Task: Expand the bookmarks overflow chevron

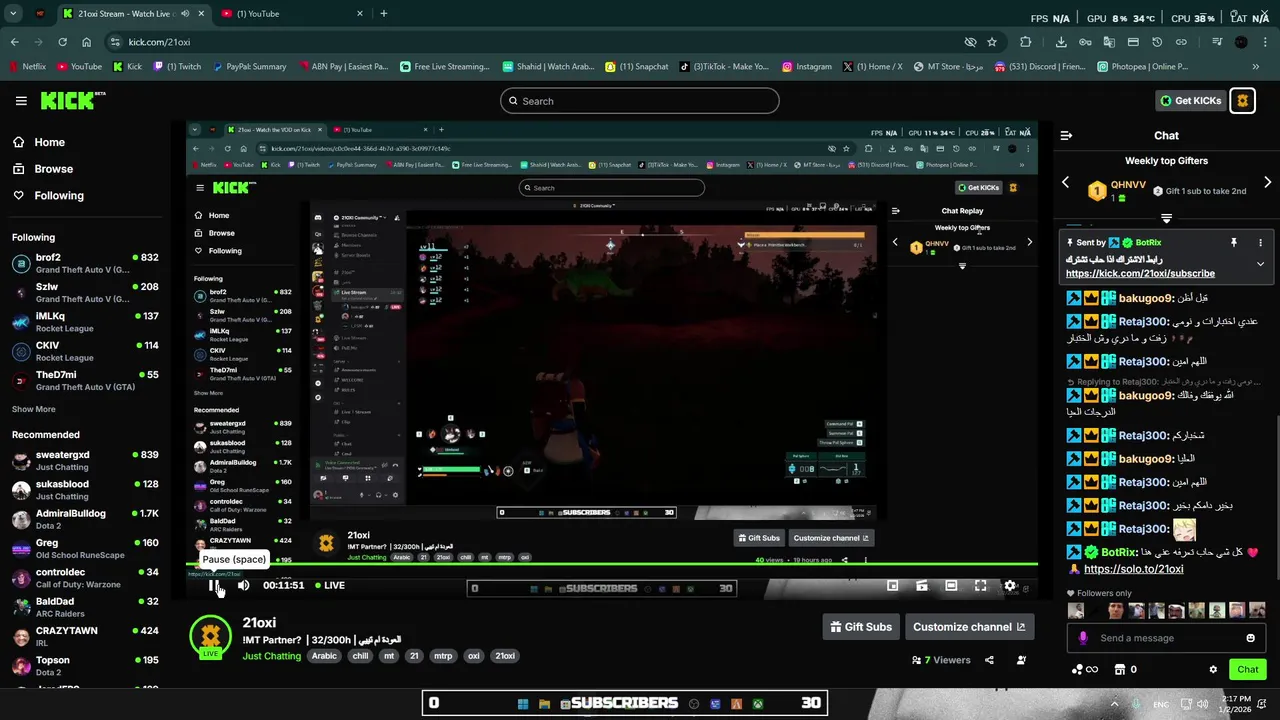Action: tap(1256, 67)
